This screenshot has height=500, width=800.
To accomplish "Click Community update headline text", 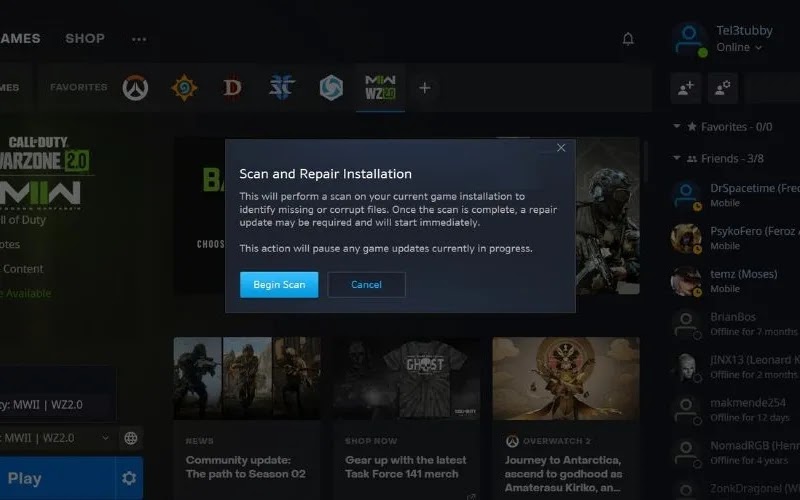I will pos(245,467).
